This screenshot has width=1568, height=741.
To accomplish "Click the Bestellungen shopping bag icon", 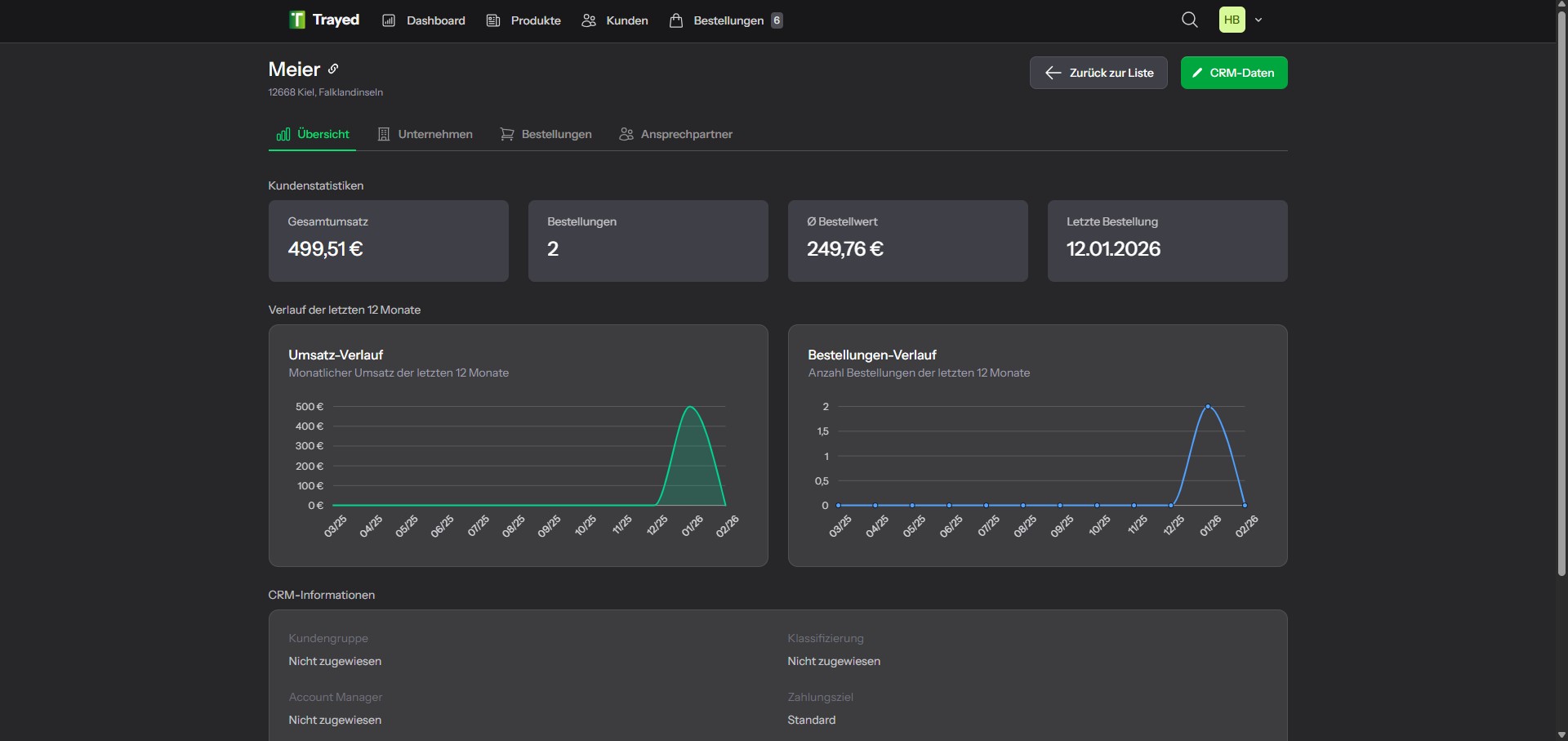I will pos(675,20).
